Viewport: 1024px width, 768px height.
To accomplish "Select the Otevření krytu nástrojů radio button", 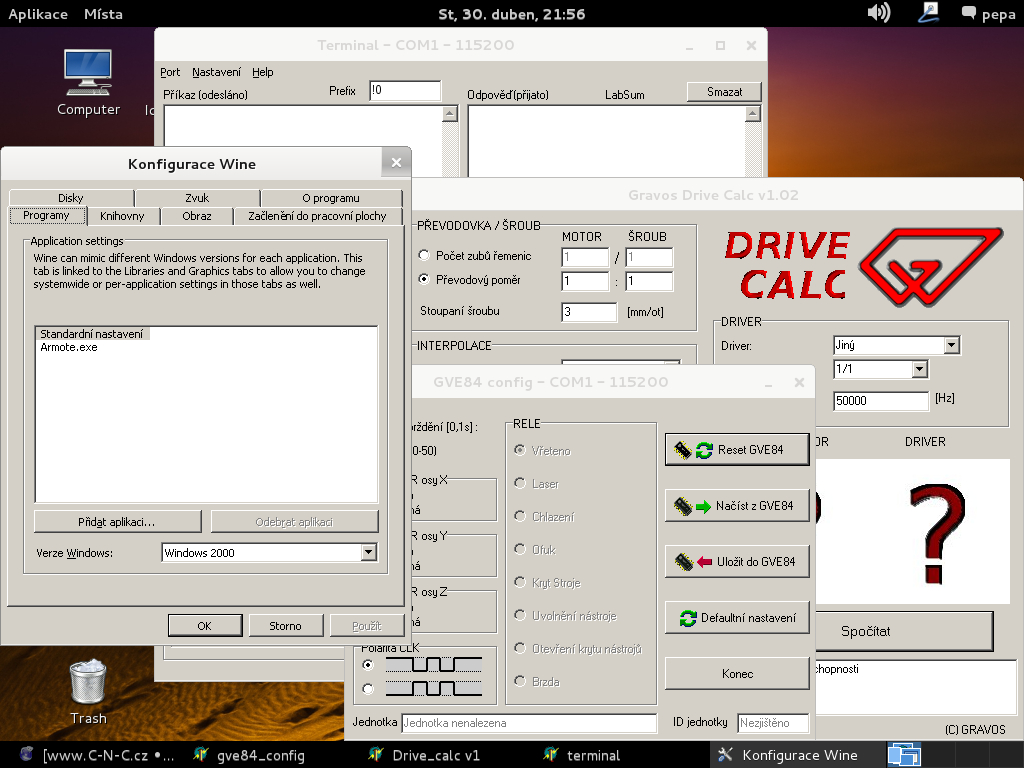I will (520, 648).
